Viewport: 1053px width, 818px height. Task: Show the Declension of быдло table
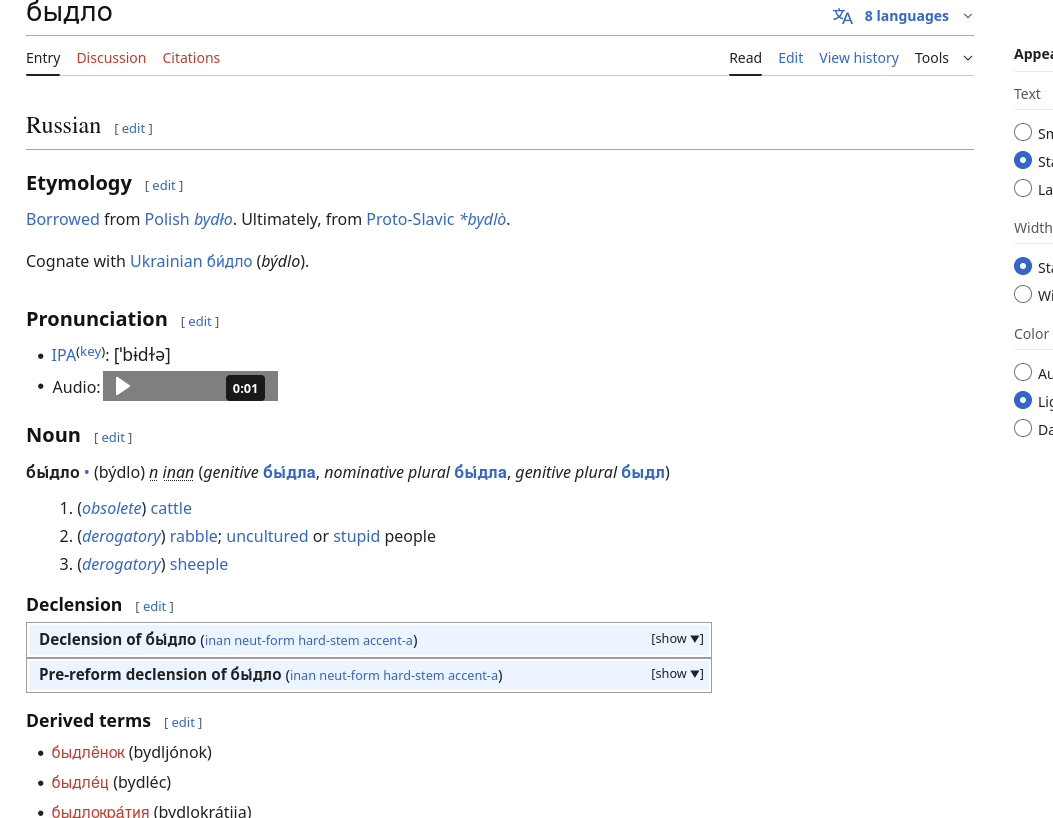coord(677,639)
